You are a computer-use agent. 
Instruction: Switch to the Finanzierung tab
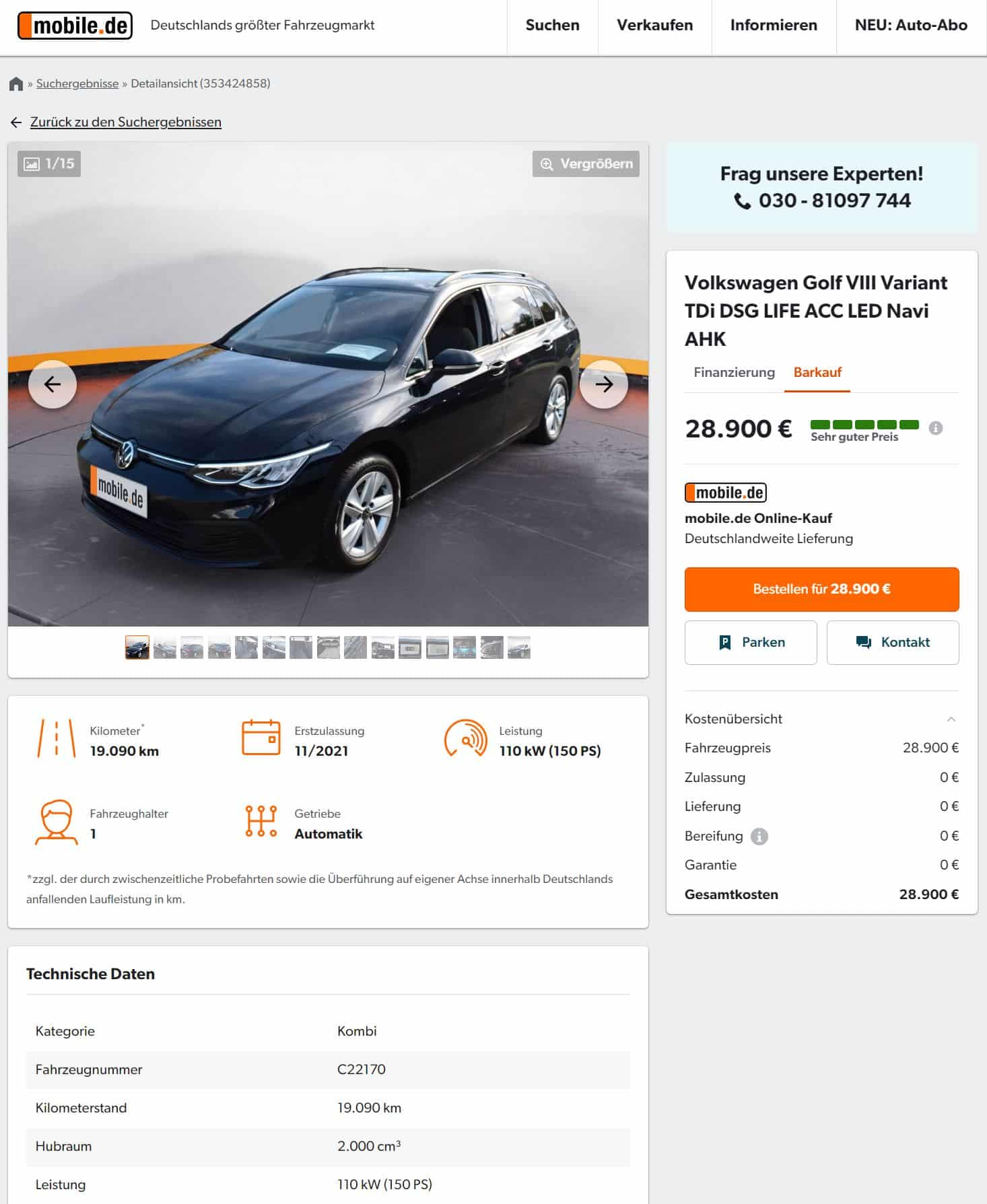pyautogui.click(x=734, y=372)
